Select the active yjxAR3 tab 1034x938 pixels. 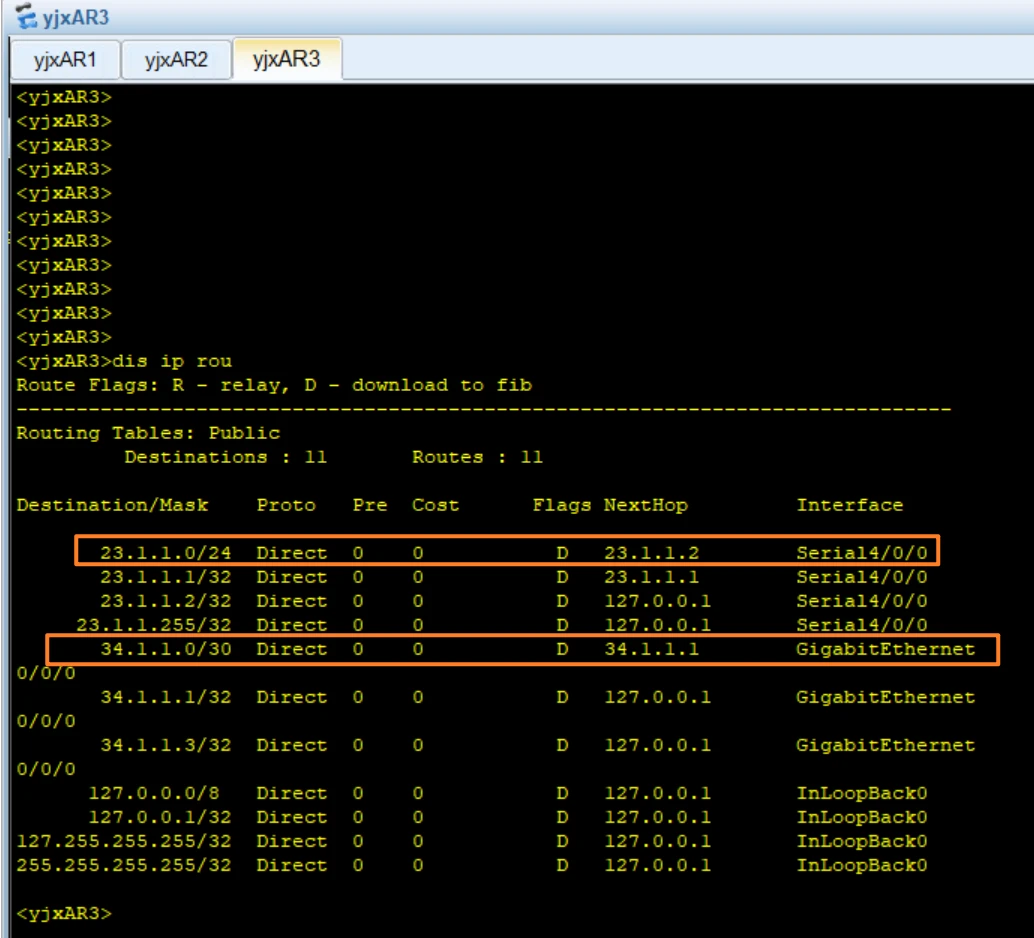[287, 60]
